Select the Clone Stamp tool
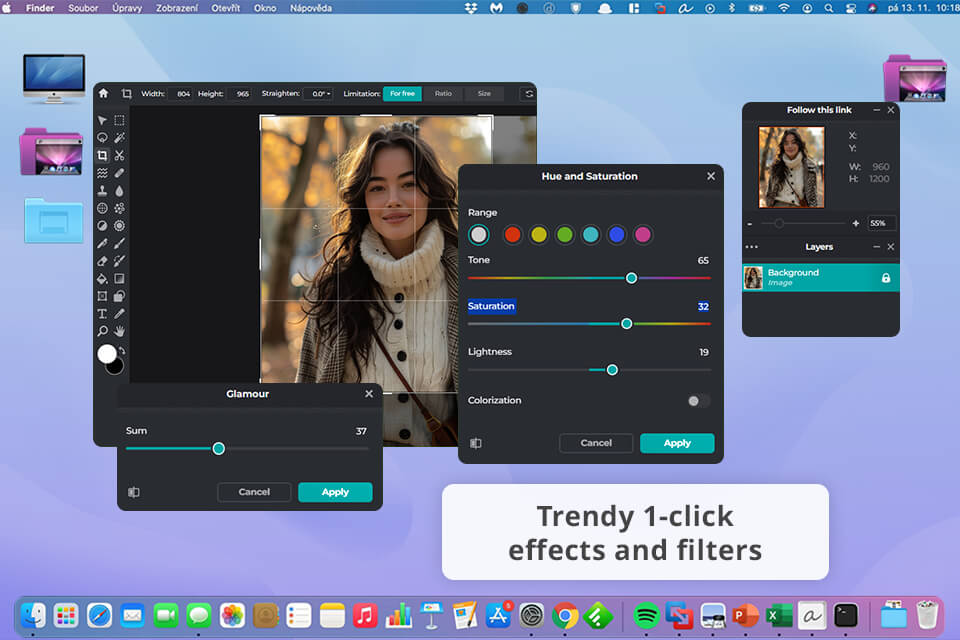960x640 pixels. [102, 190]
